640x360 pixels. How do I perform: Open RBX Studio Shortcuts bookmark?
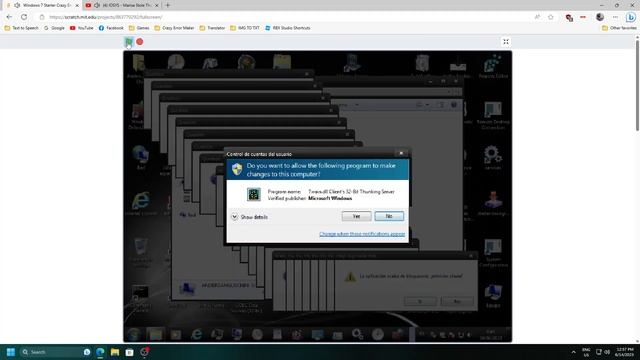click(x=288, y=28)
